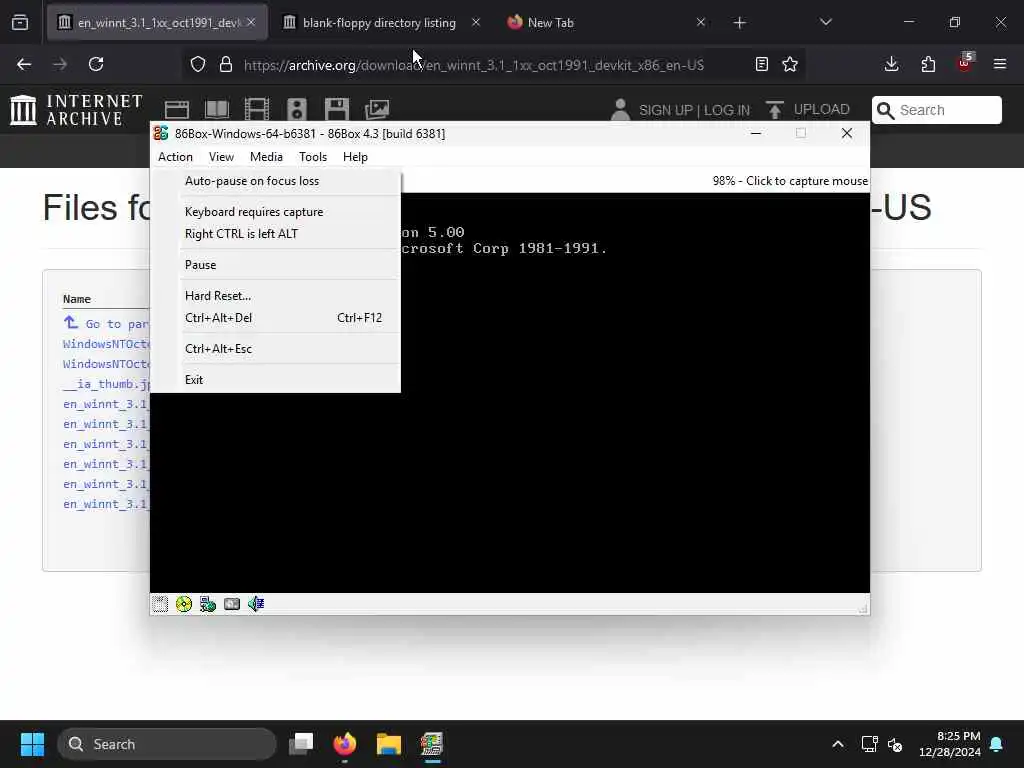Click the UPLOAD button
This screenshot has height=768, width=1024.
click(808, 109)
